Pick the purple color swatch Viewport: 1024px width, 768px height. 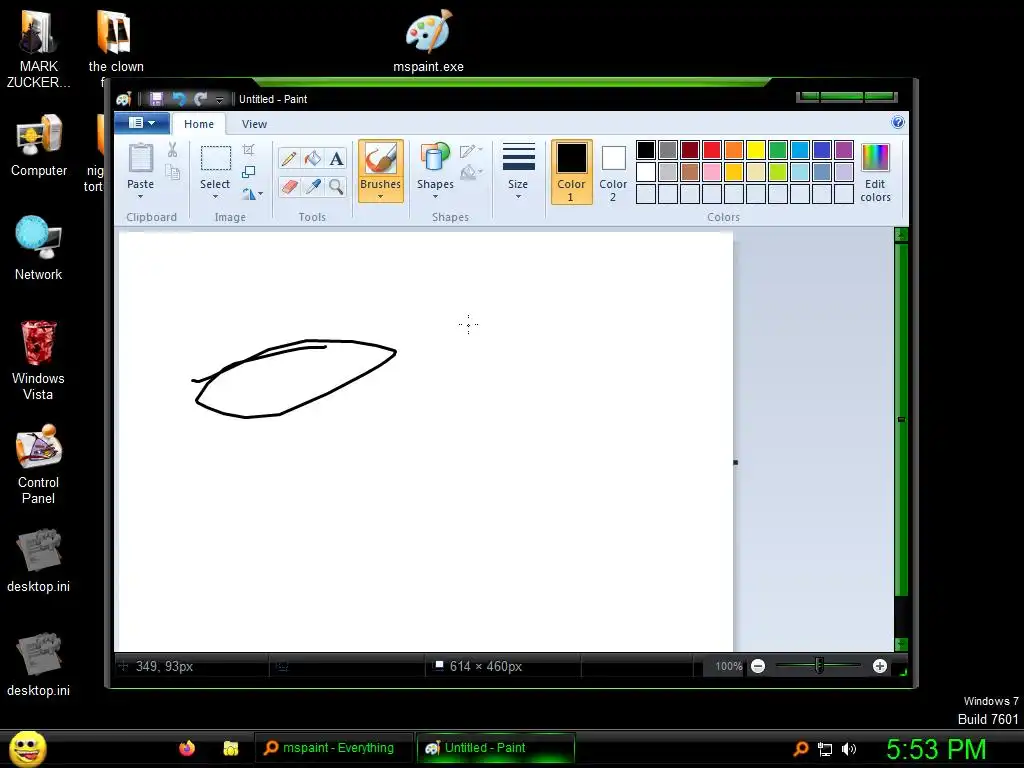click(x=844, y=150)
